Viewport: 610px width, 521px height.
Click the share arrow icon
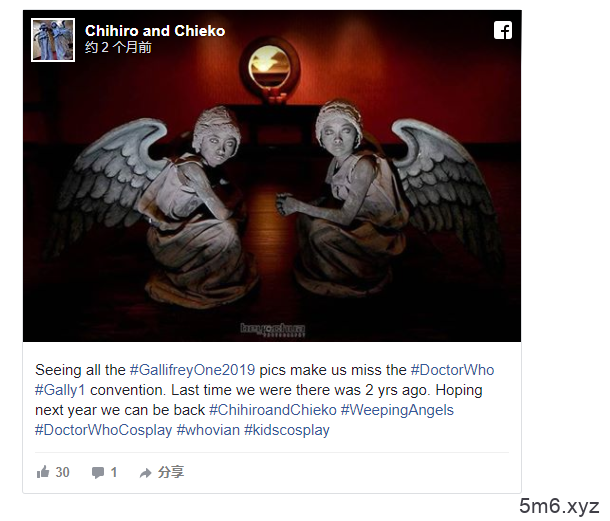point(145,473)
